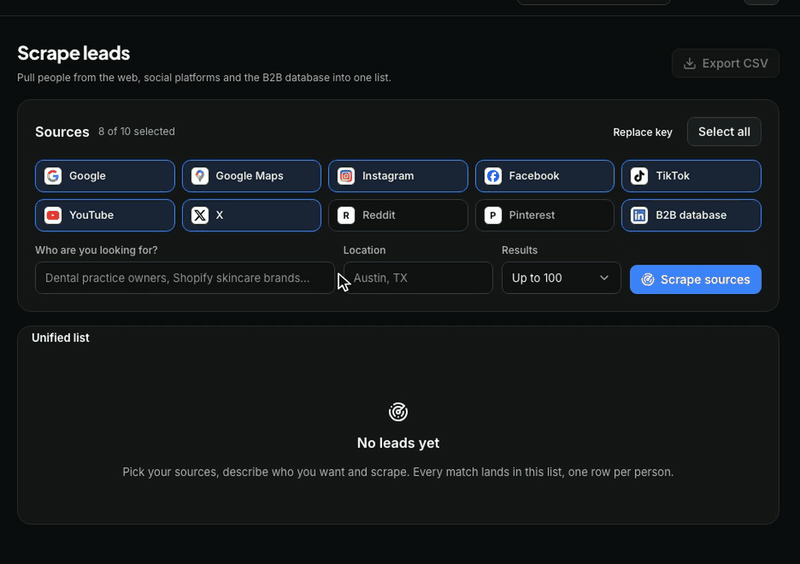The height and width of the screenshot is (564, 800).
Task: Click the Pinterest P icon
Action: point(493,215)
